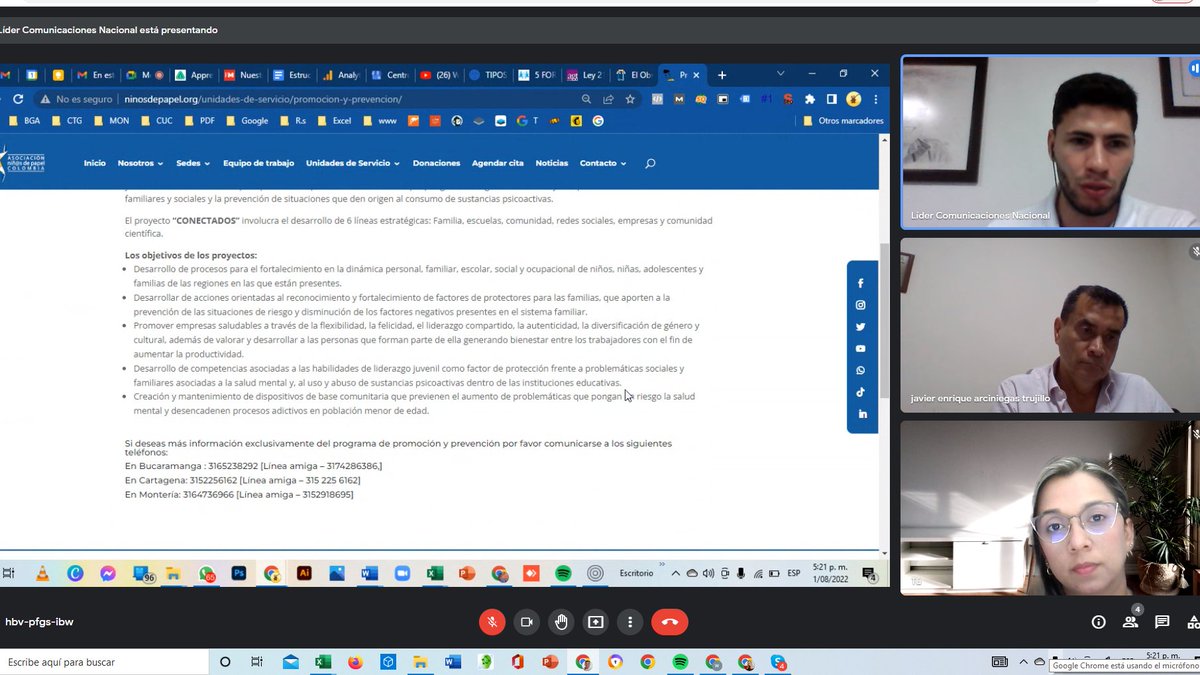Switch to the Analy browser tab
This screenshot has width=1200, height=675.
click(342, 75)
